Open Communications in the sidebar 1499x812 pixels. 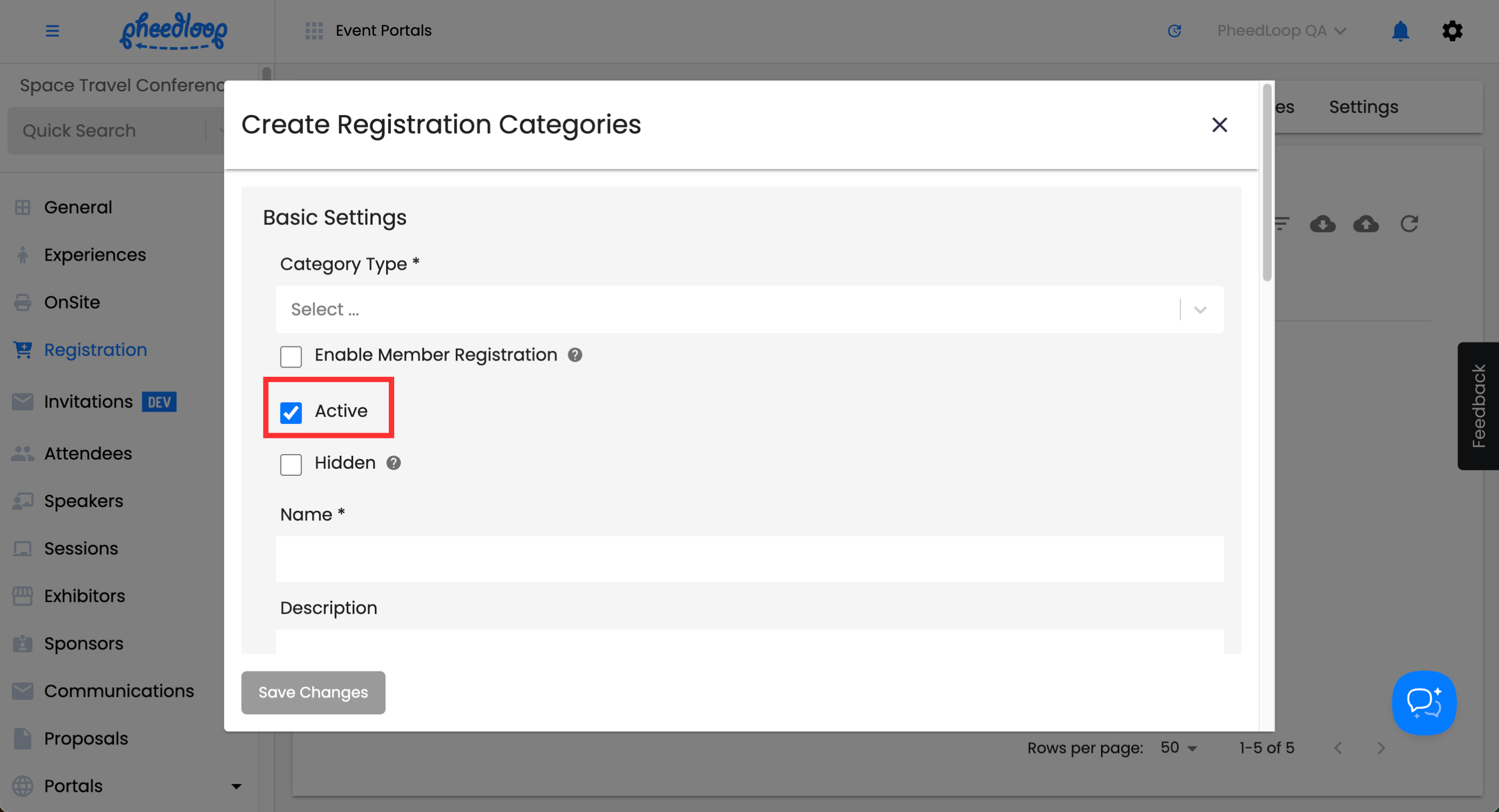[119, 691]
